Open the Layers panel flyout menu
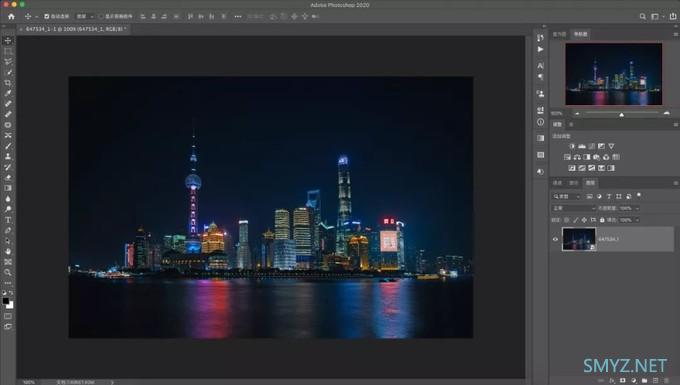 point(676,183)
